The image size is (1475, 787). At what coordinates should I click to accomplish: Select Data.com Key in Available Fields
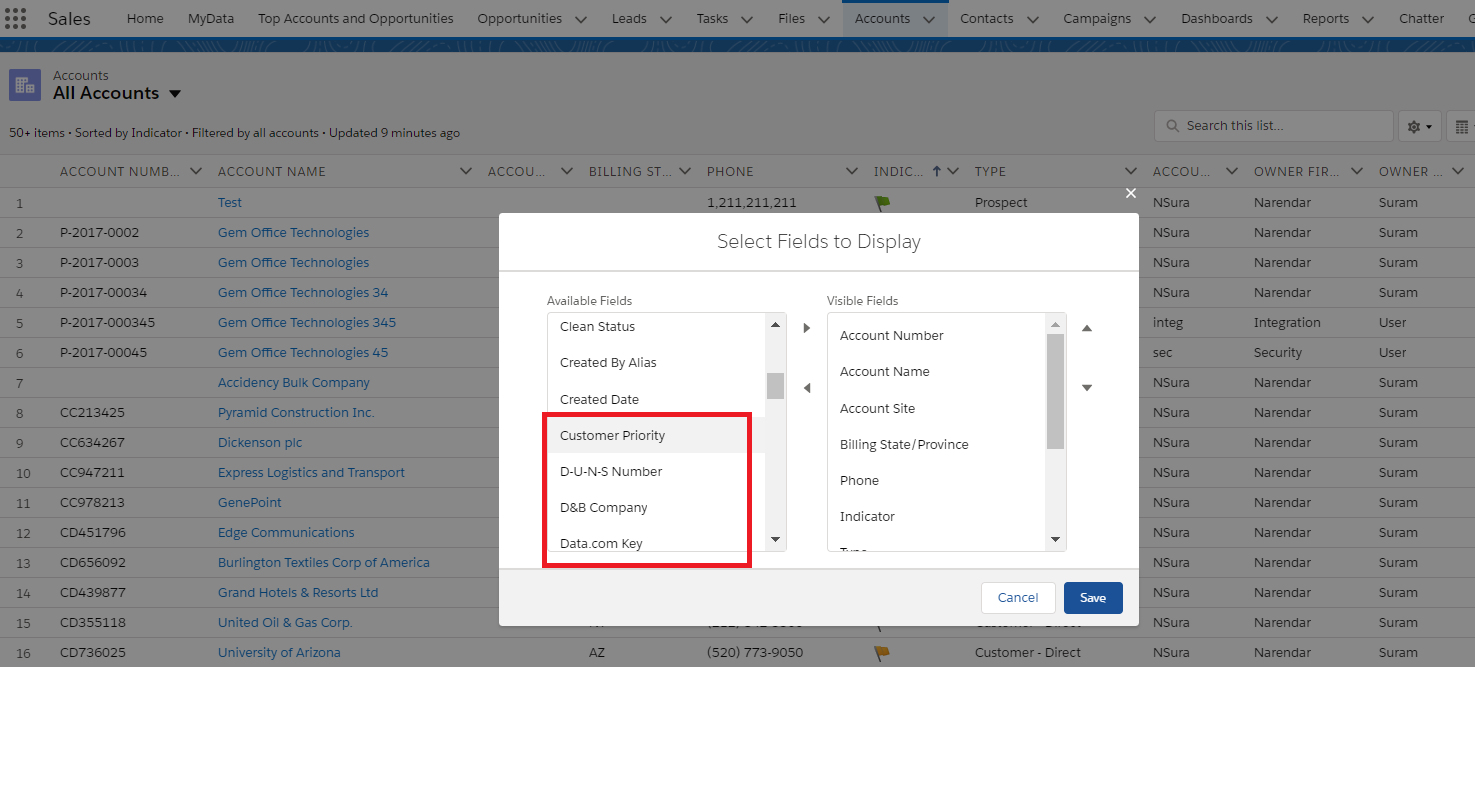656,541
